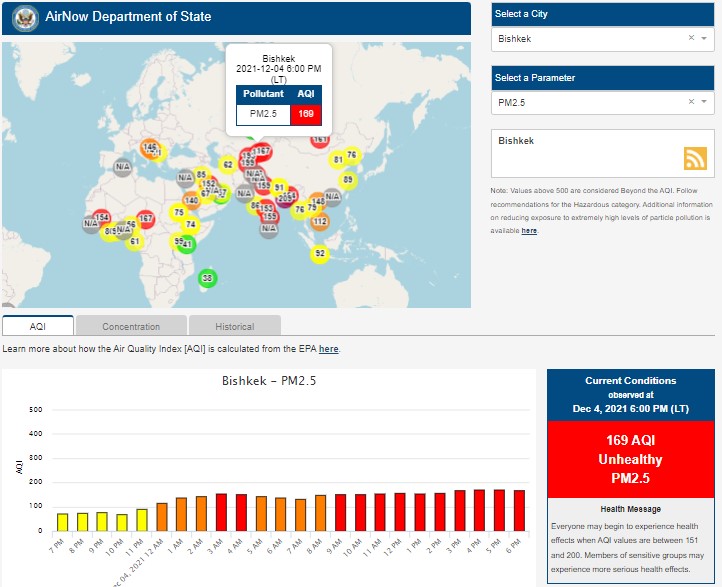722x587 pixels.
Task: Select the yellow 92 map marker
Action: click(320, 253)
